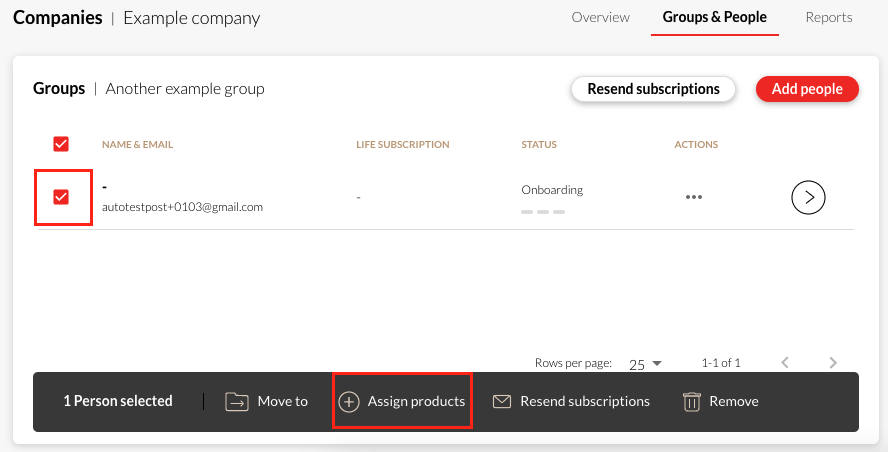Open the Reports tab
888x452 pixels.
pos(828,17)
